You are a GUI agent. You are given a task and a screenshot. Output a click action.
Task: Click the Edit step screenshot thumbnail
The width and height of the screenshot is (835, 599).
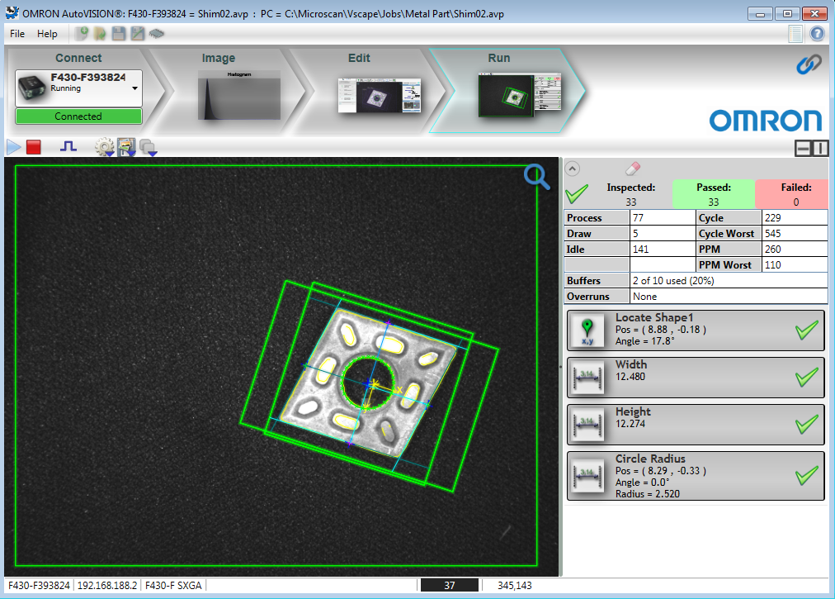click(379, 95)
